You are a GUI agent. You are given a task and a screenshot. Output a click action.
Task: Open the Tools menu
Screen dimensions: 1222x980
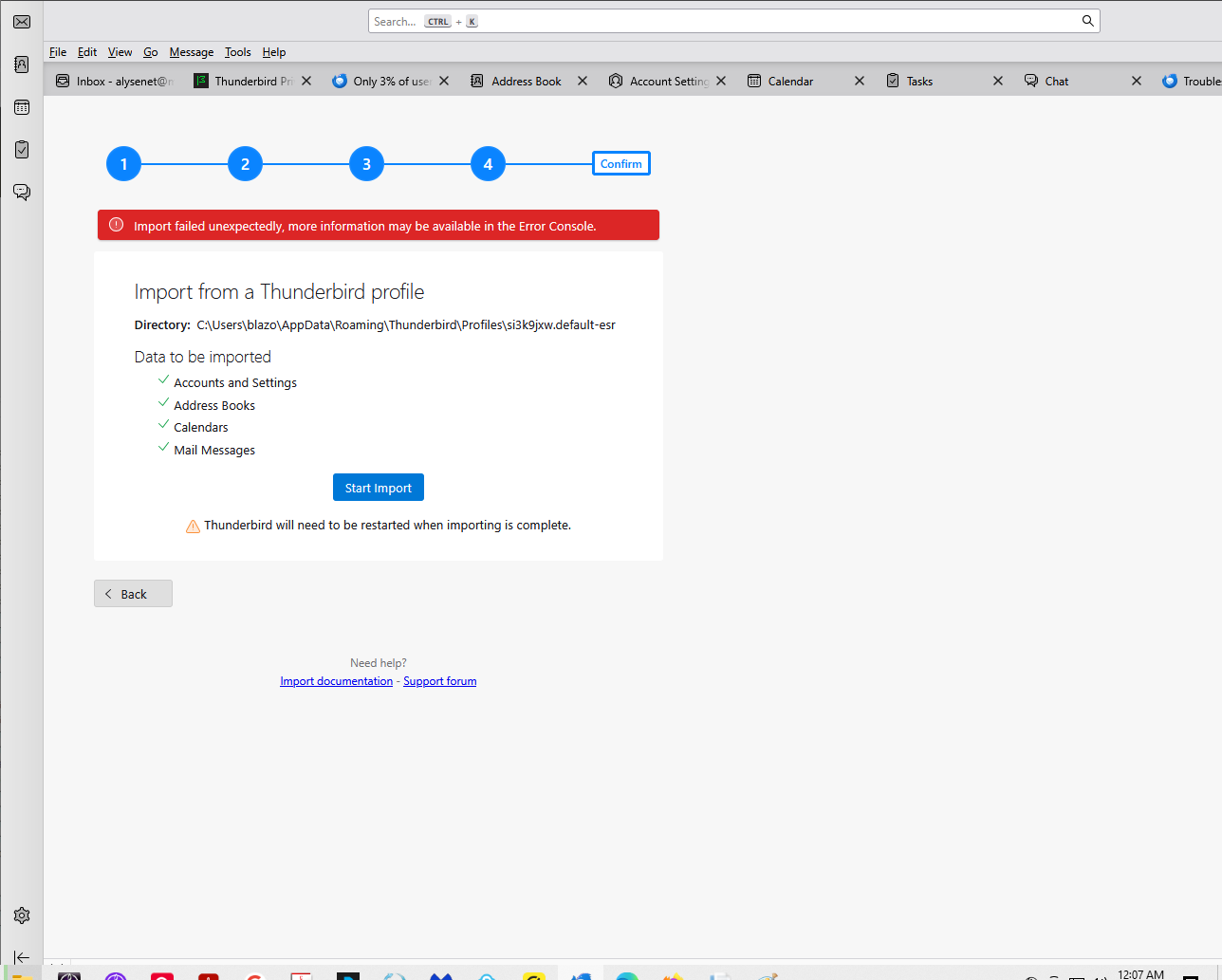[x=238, y=52]
